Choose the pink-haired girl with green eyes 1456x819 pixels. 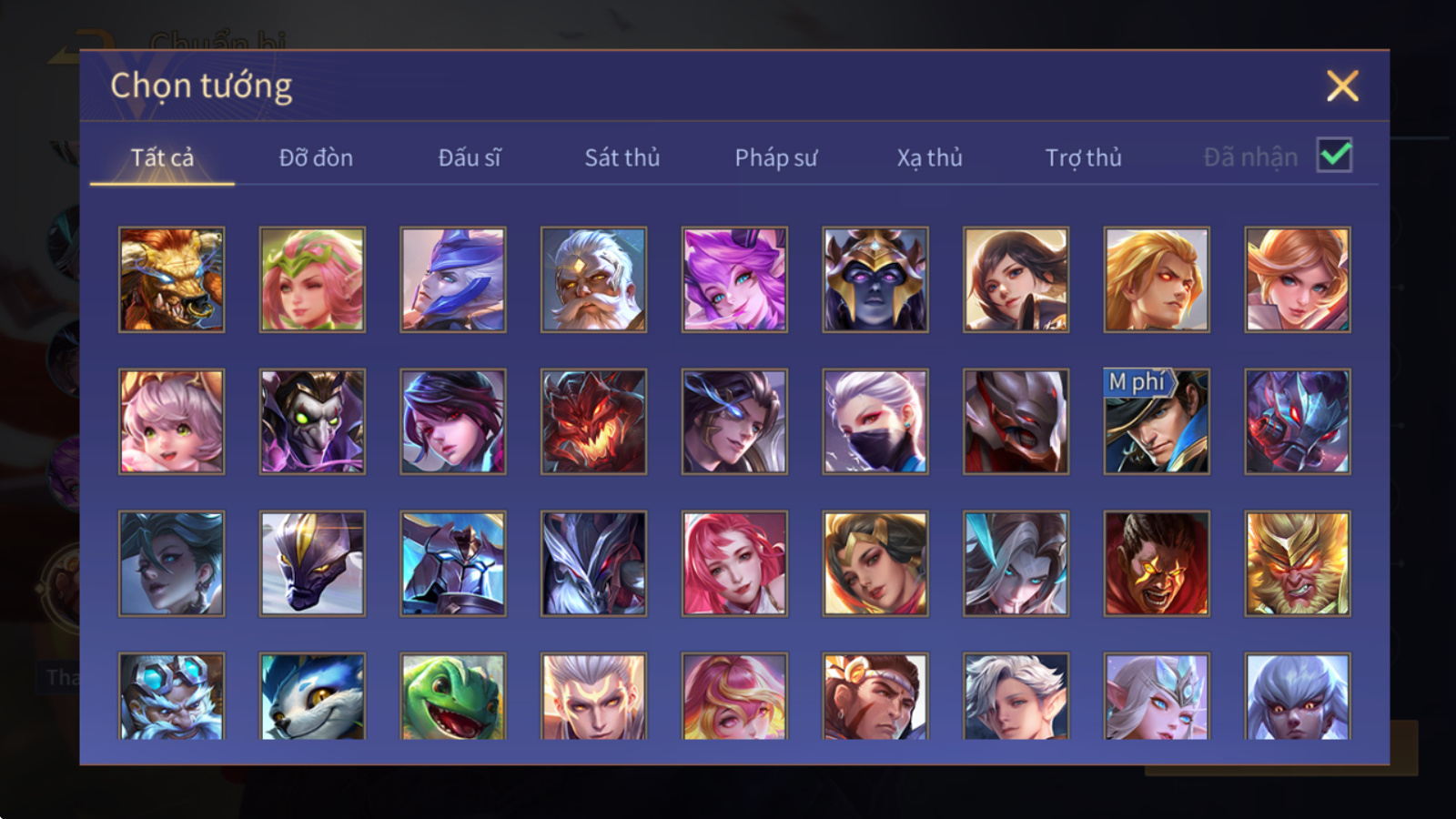(x=171, y=421)
